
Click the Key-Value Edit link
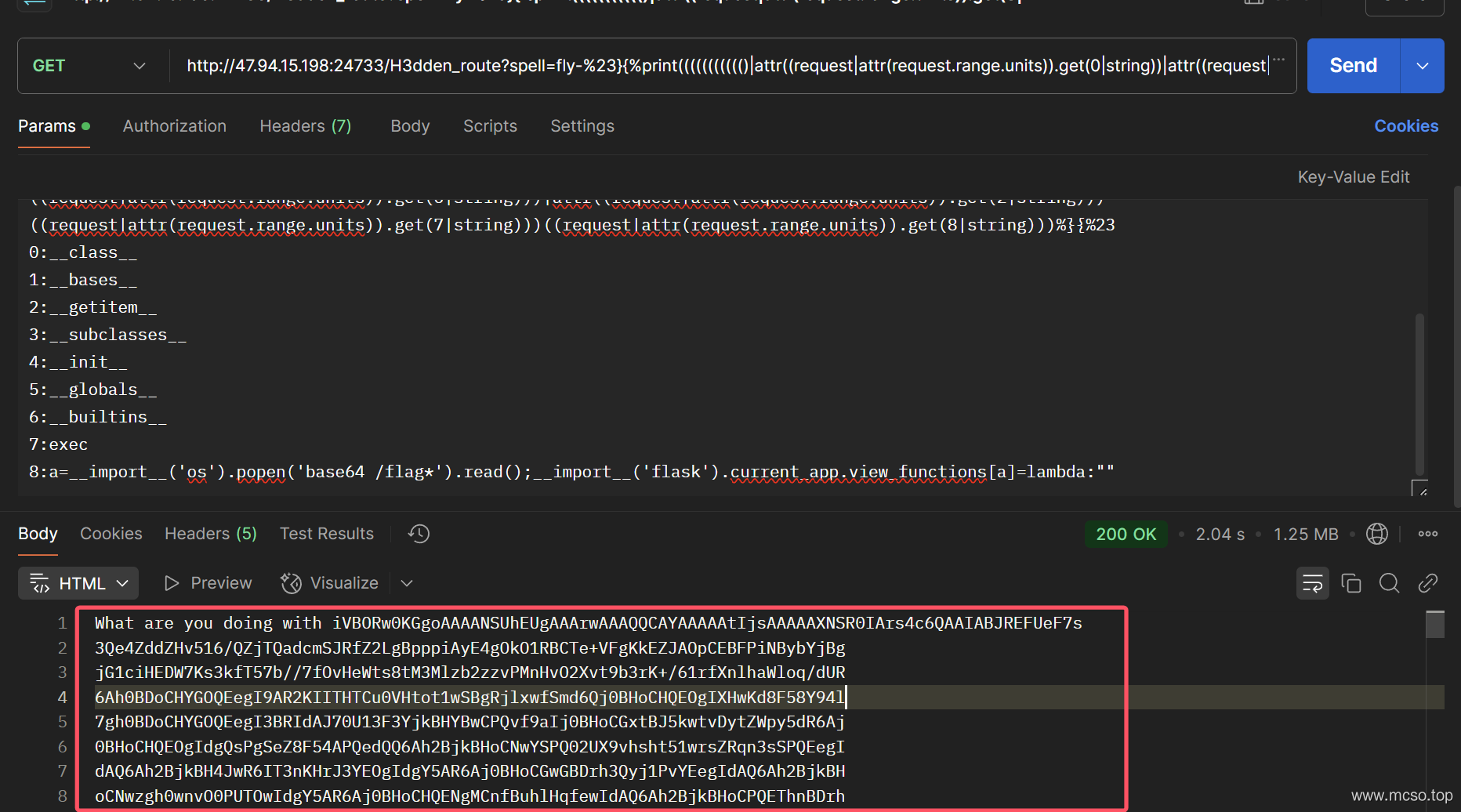pyautogui.click(x=1354, y=177)
